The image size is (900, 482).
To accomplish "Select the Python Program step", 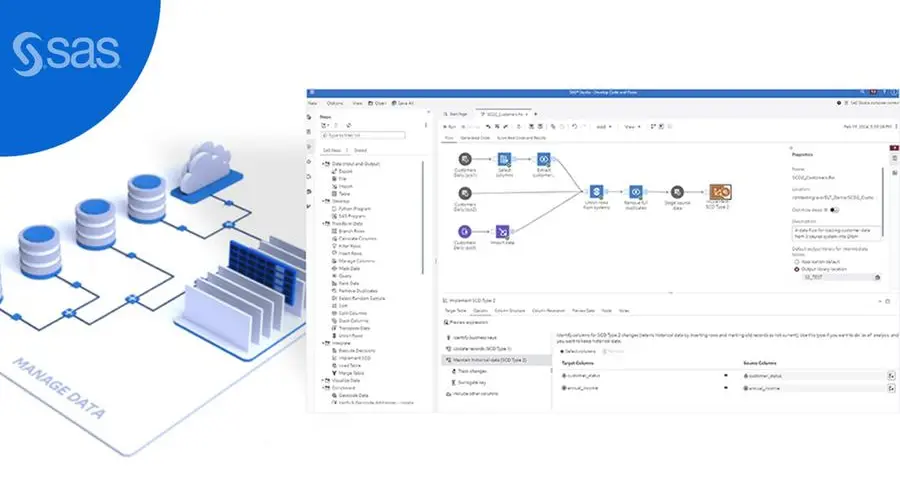I will (351, 209).
